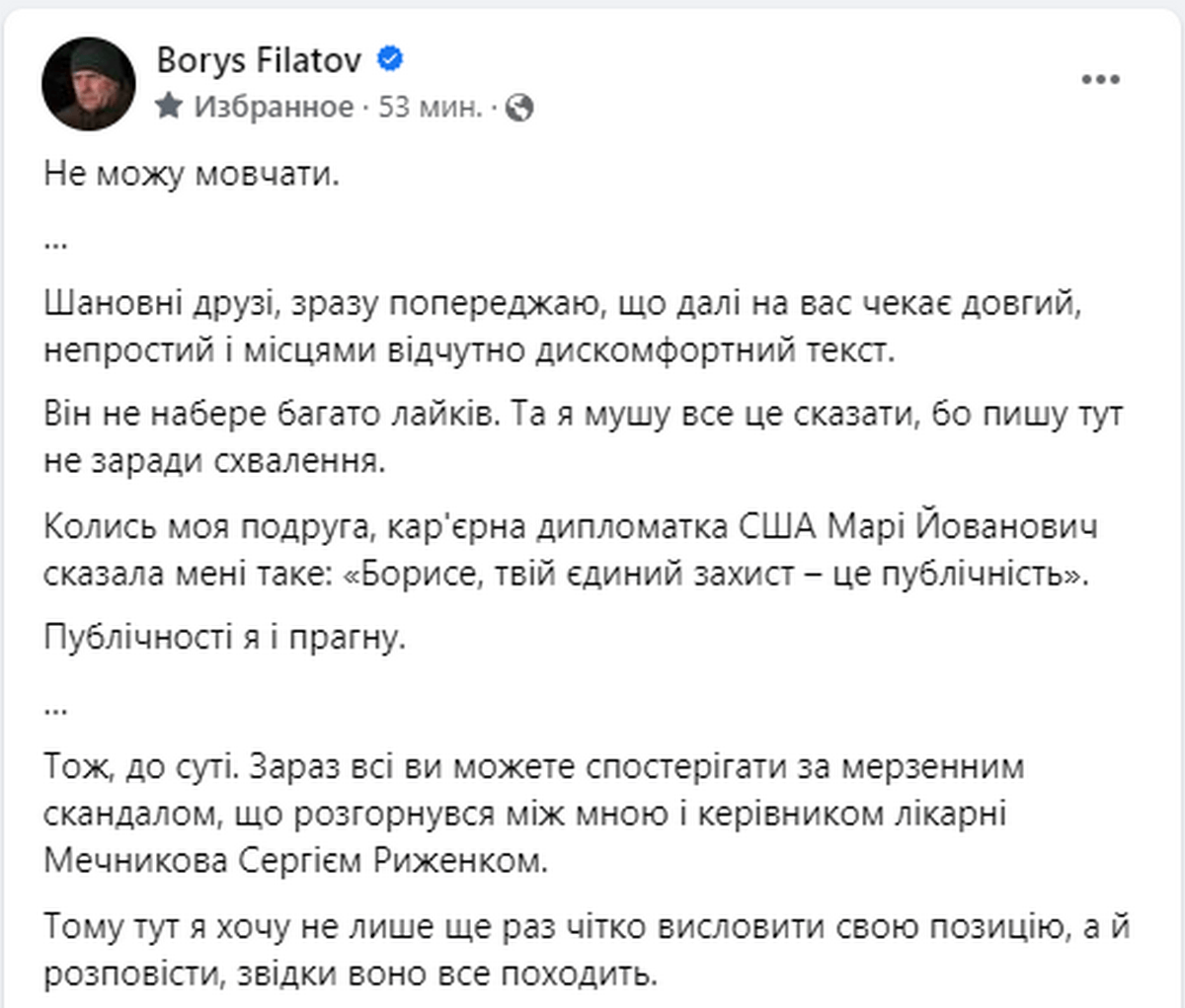Open Borys Filatov's profile via his name
Screen dimensions: 1185x1008
coord(261,59)
